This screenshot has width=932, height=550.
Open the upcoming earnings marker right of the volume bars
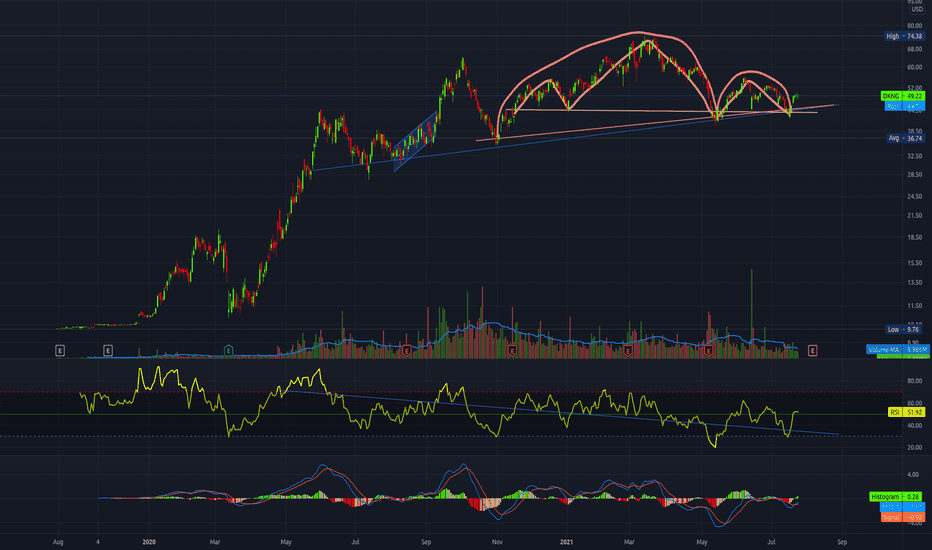[x=813, y=351]
